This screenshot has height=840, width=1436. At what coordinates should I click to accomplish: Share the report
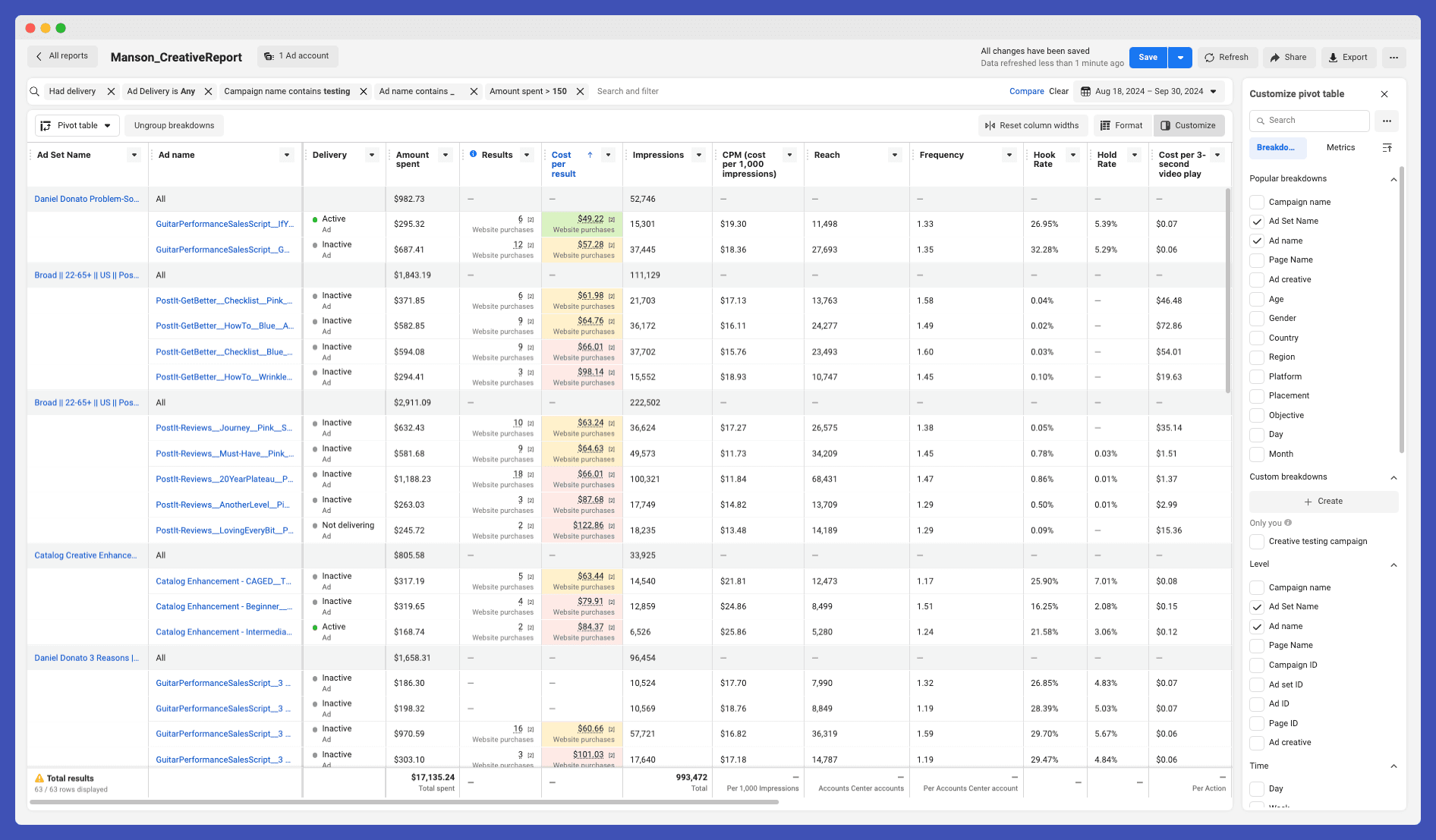[1289, 57]
